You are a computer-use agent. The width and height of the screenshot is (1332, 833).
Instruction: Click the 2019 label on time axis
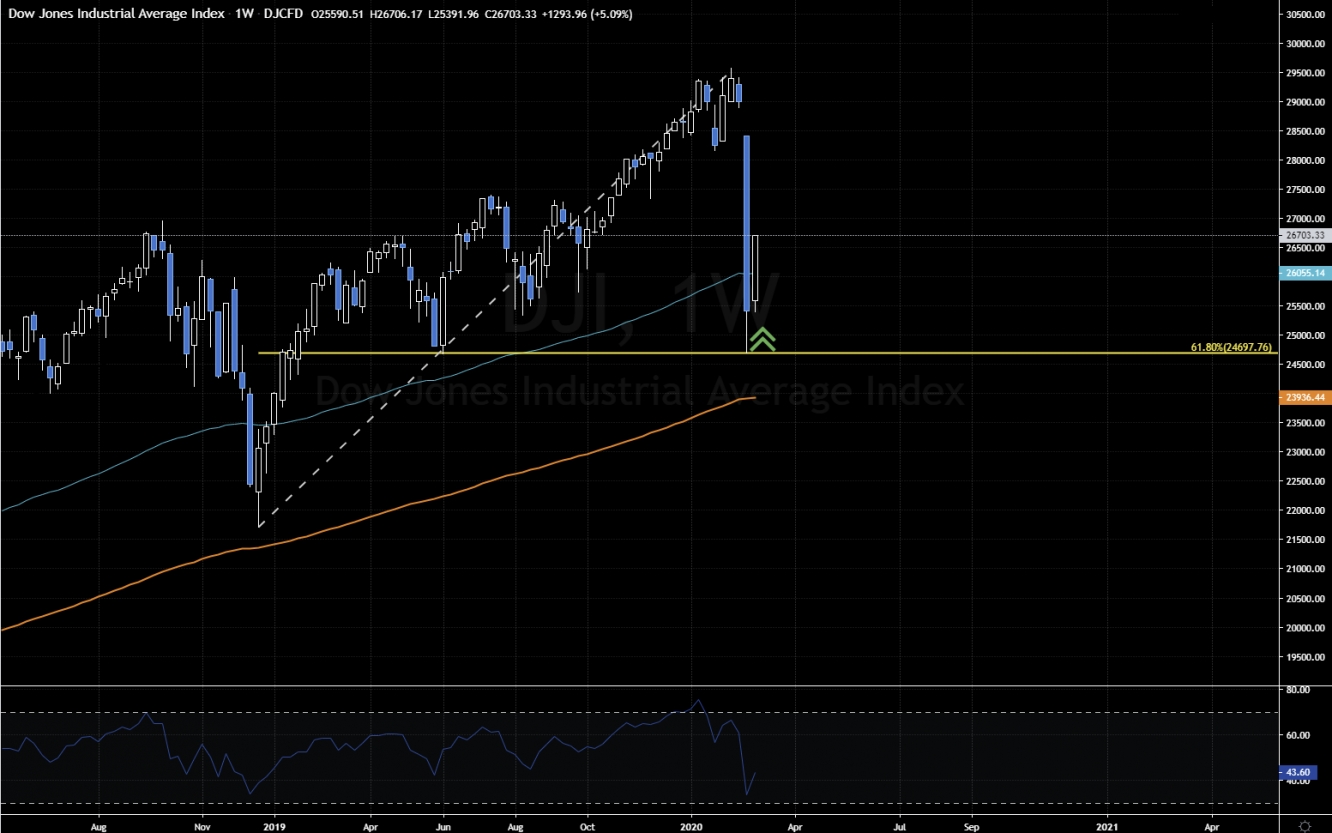click(x=274, y=827)
